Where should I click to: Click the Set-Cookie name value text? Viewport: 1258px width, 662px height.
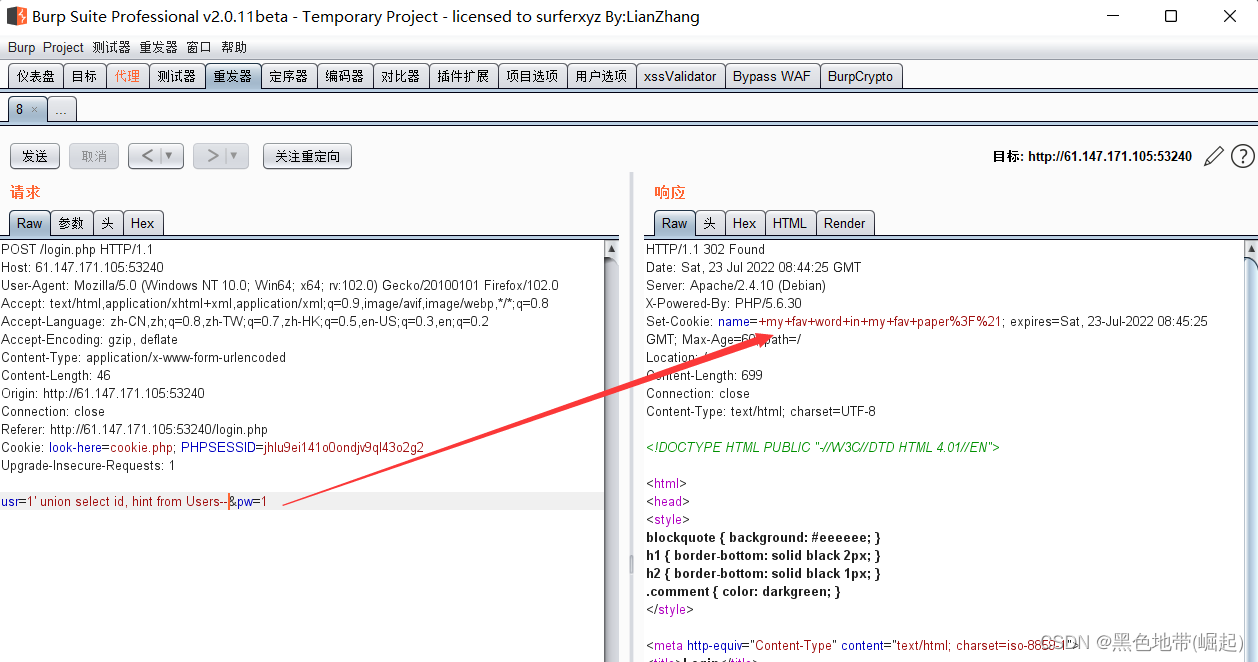pos(880,321)
